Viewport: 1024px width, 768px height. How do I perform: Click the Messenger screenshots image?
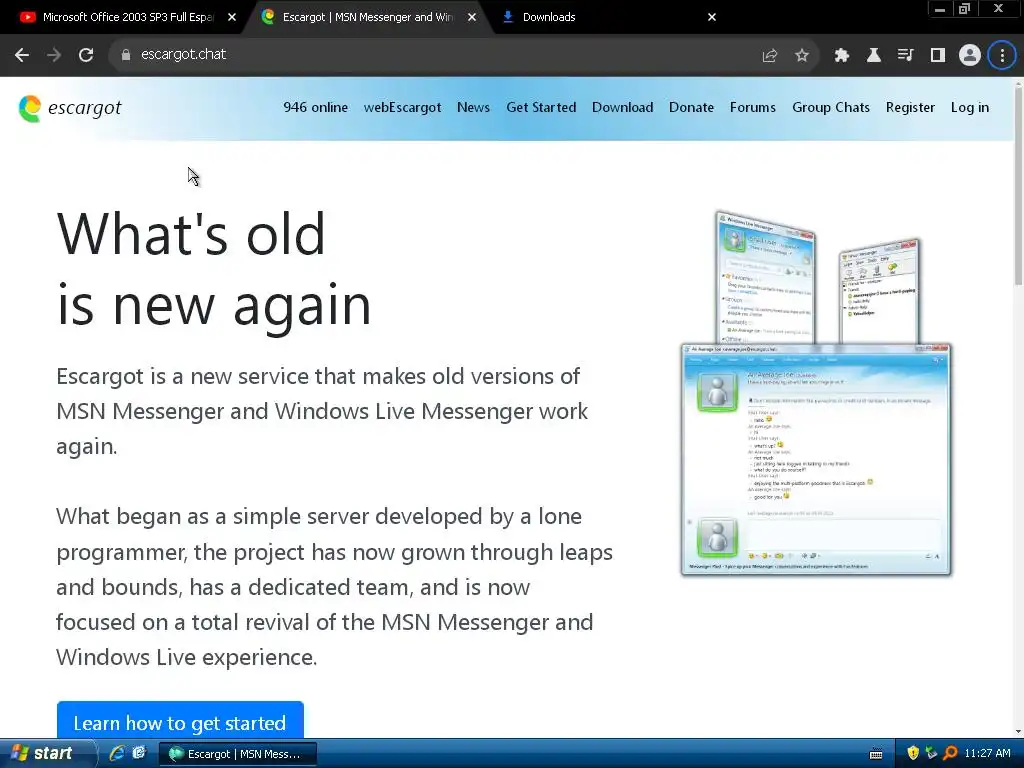pos(816,393)
